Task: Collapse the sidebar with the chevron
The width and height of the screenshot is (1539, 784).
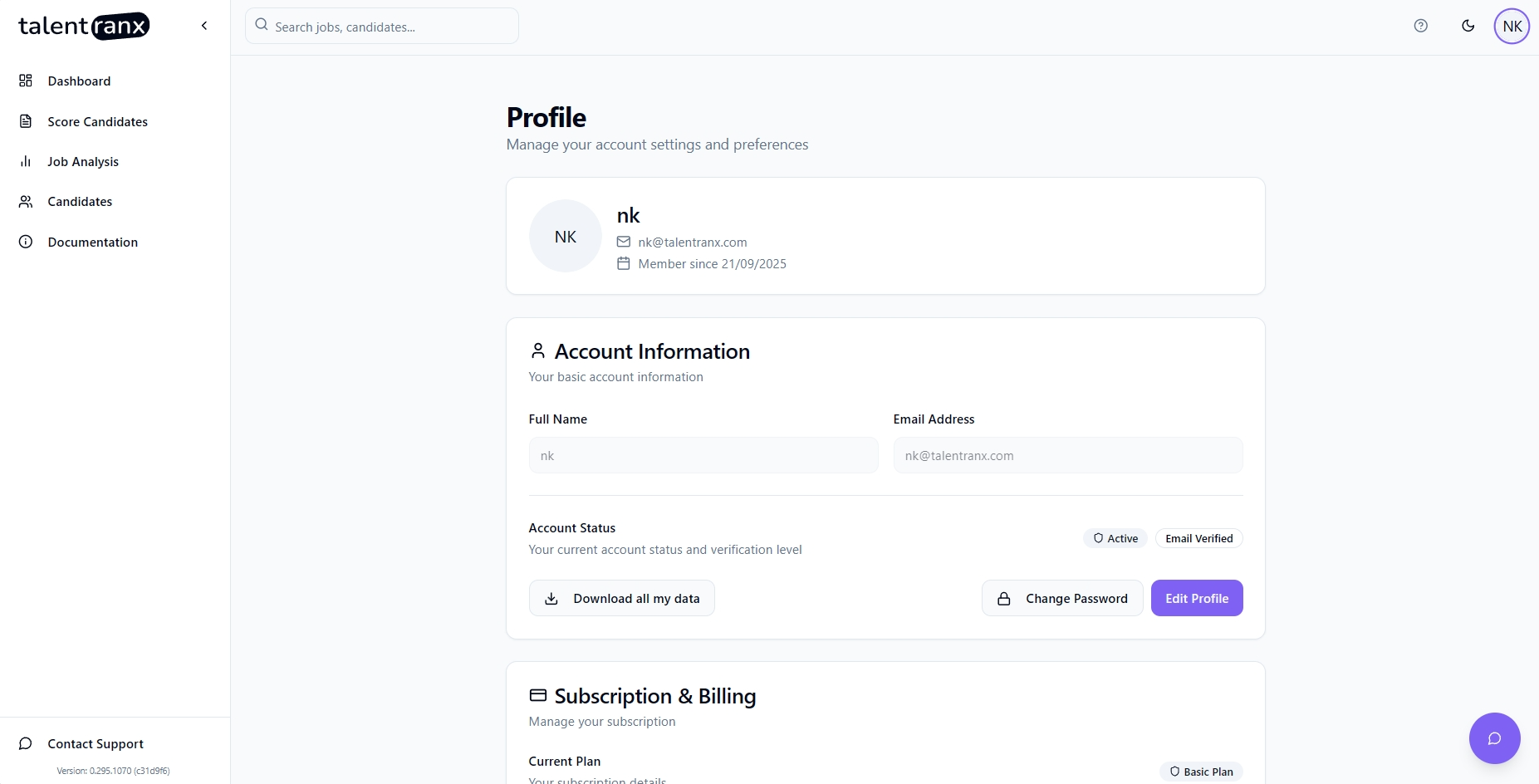Action: 203,25
